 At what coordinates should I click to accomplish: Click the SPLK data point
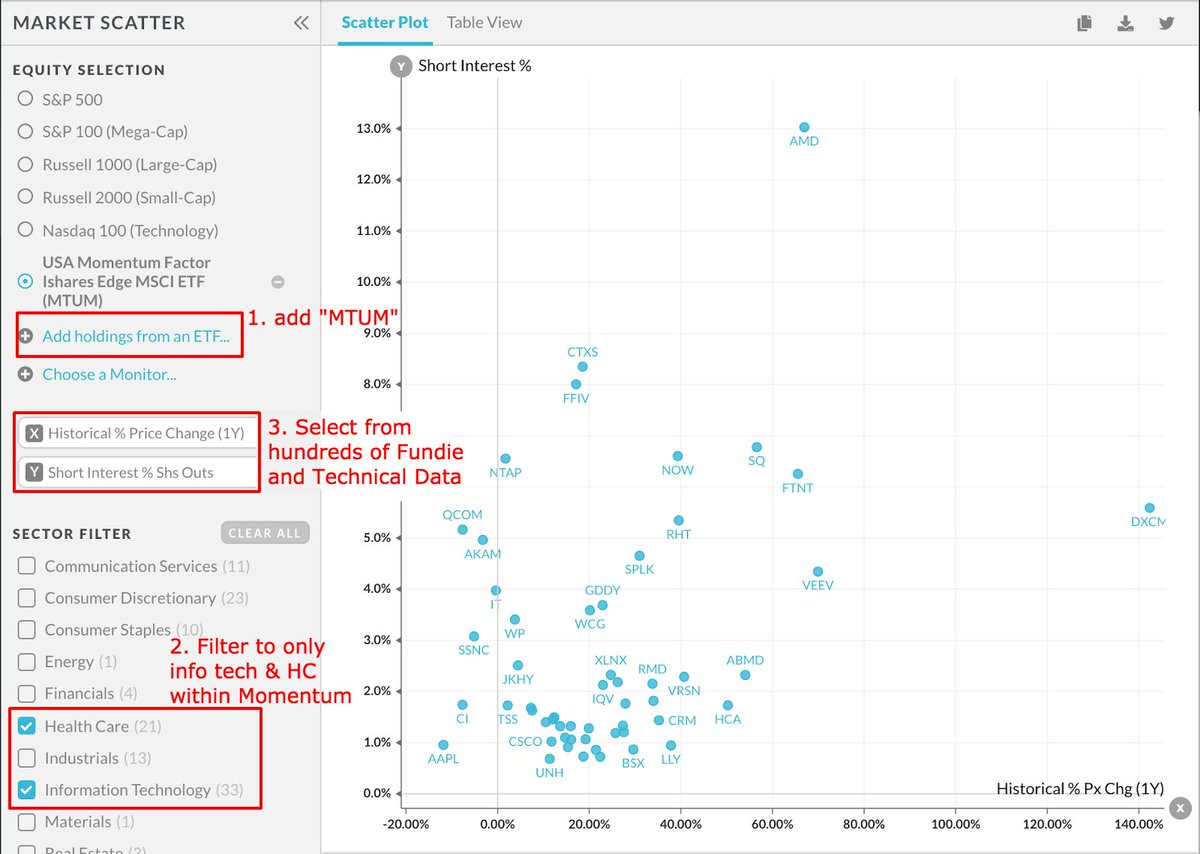pyautogui.click(x=639, y=555)
